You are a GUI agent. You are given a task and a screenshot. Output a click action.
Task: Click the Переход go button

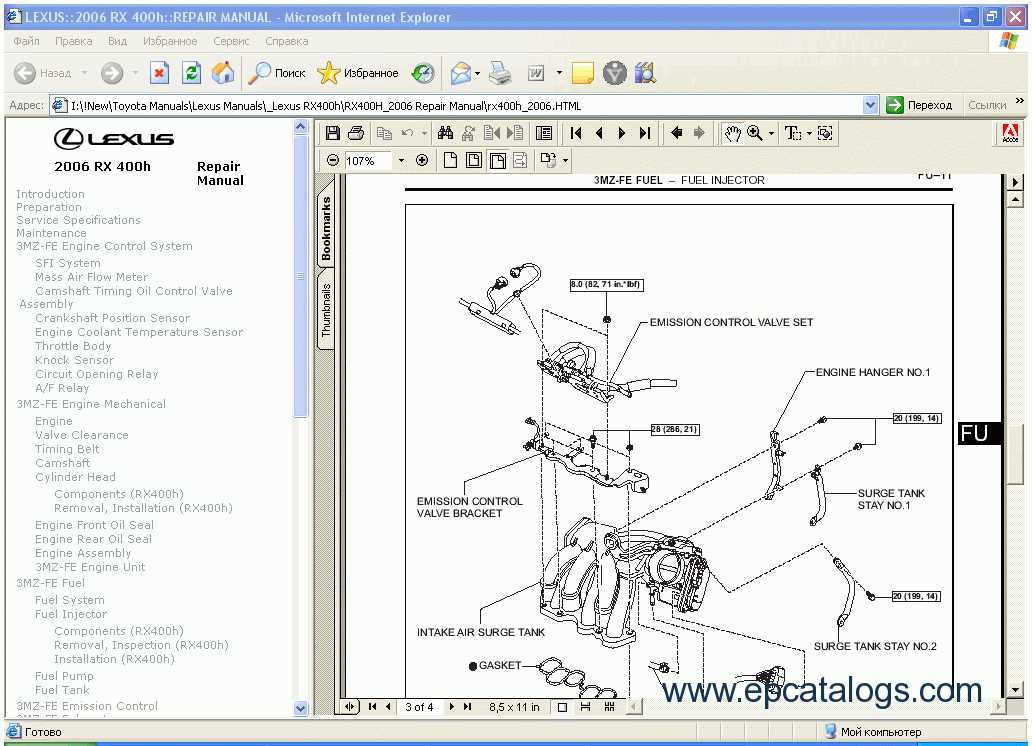(919, 105)
